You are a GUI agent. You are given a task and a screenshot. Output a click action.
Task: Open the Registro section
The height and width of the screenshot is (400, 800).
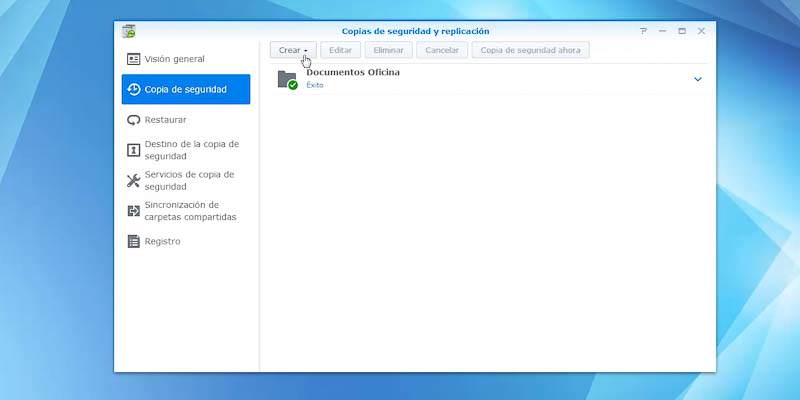(186, 241)
